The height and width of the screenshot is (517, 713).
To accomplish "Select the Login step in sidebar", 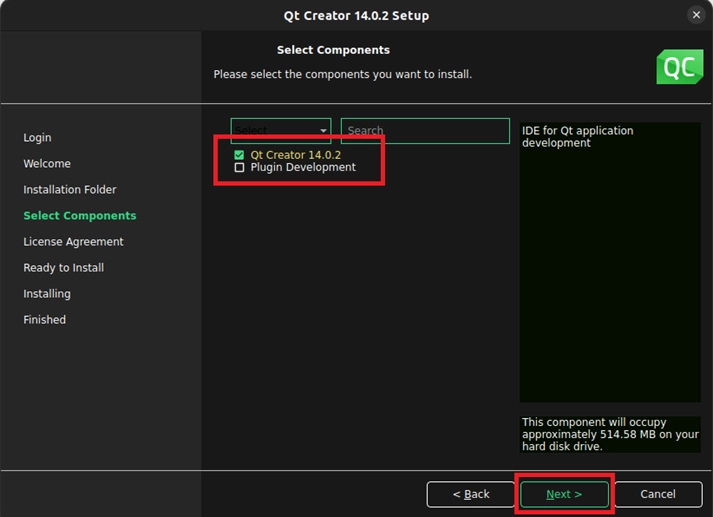I will pyautogui.click(x=37, y=138).
